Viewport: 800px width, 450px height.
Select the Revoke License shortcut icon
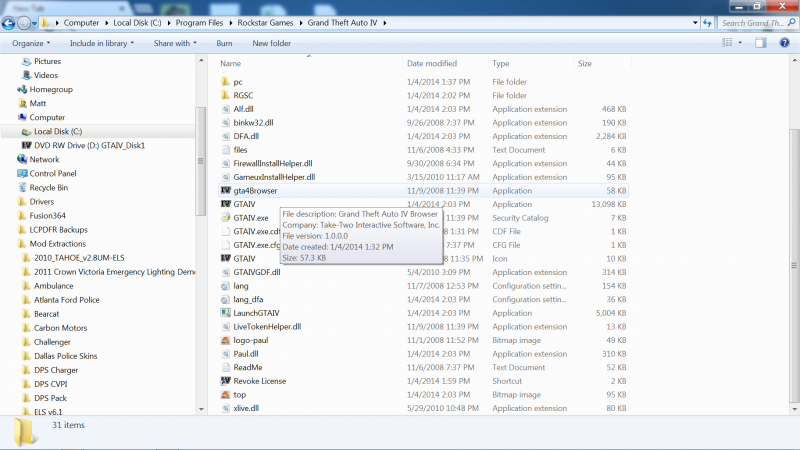click(x=226, y=381)
